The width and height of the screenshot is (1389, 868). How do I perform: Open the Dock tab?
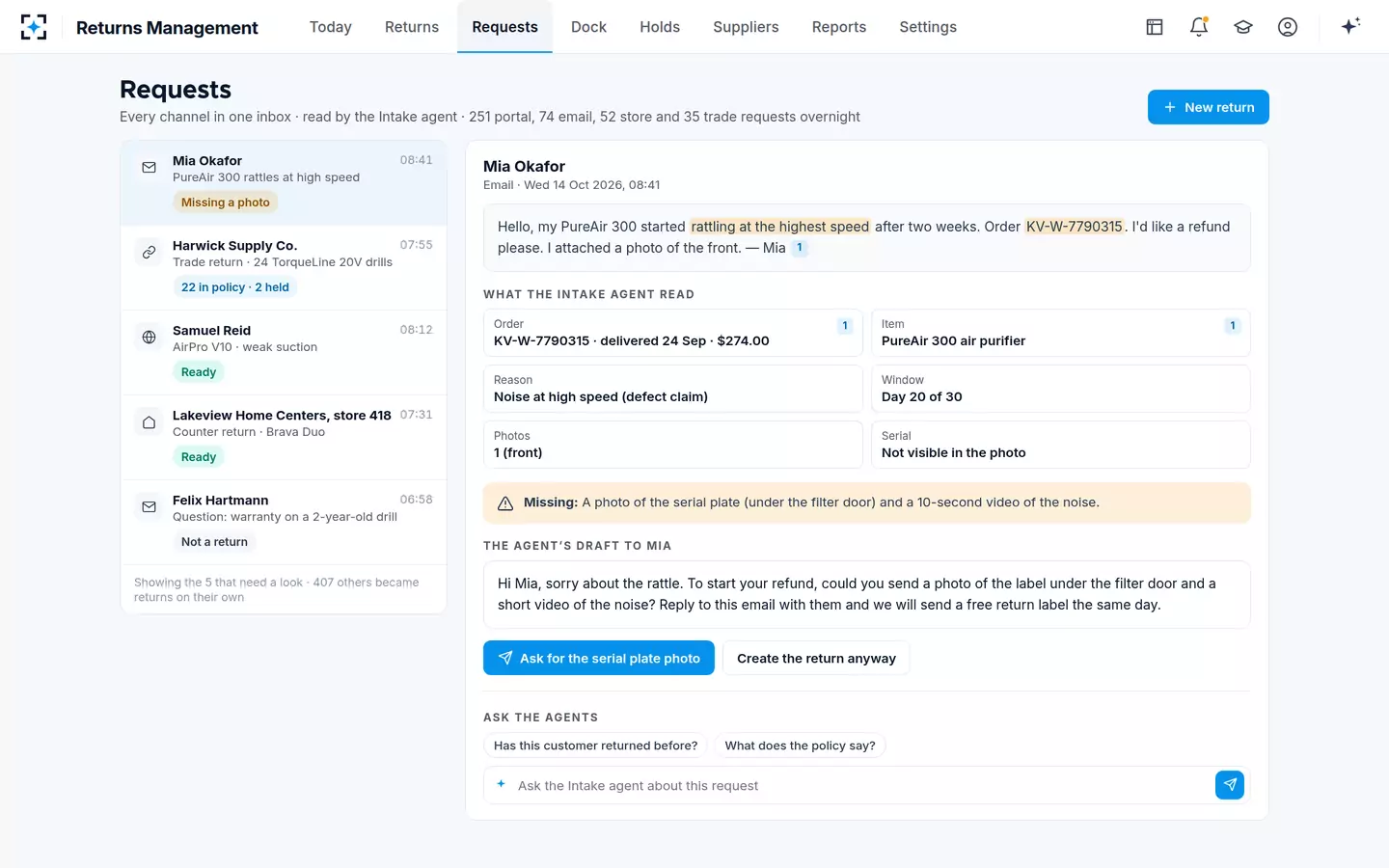(588, 27)
